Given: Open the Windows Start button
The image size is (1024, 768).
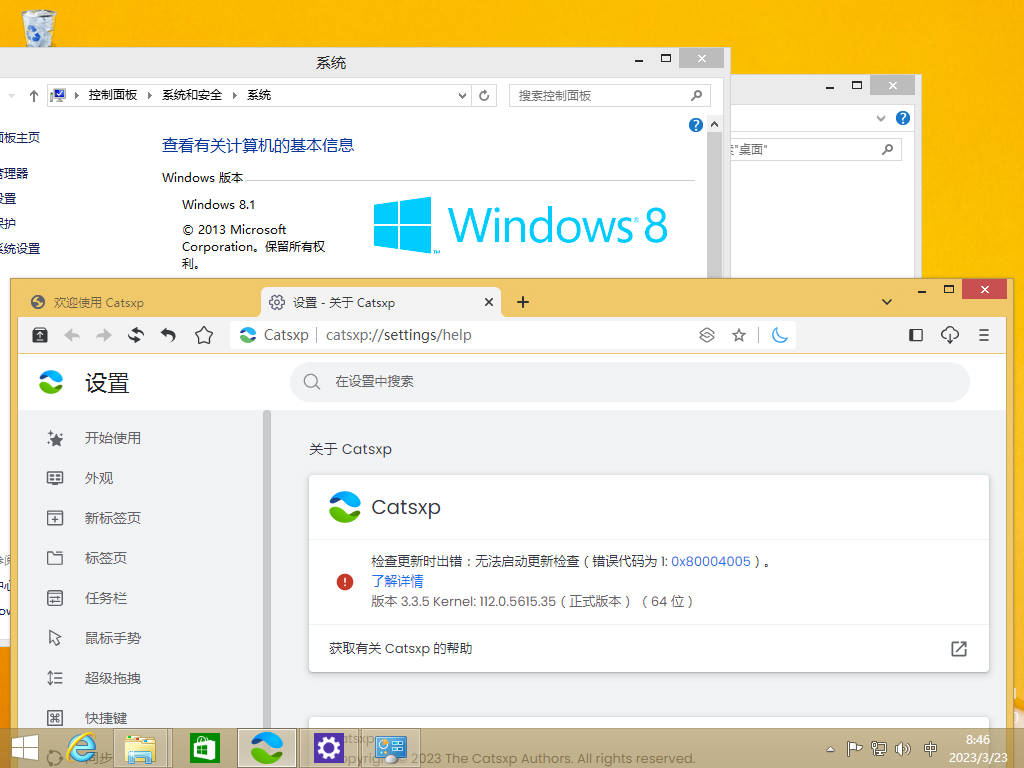Looking at the screenshot, I should 25,748.
